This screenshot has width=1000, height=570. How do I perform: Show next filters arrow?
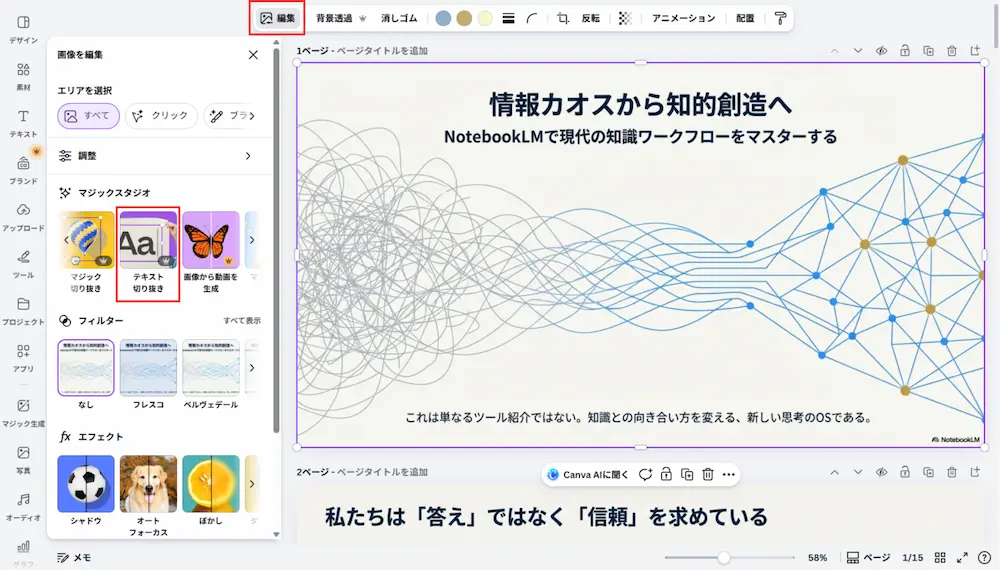tap(252, 368)
